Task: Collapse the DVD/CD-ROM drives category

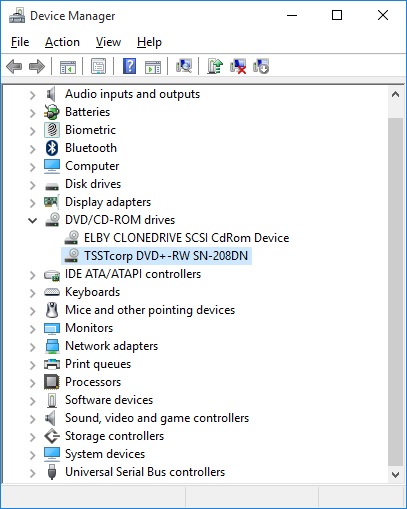Action: pos(32,220)
